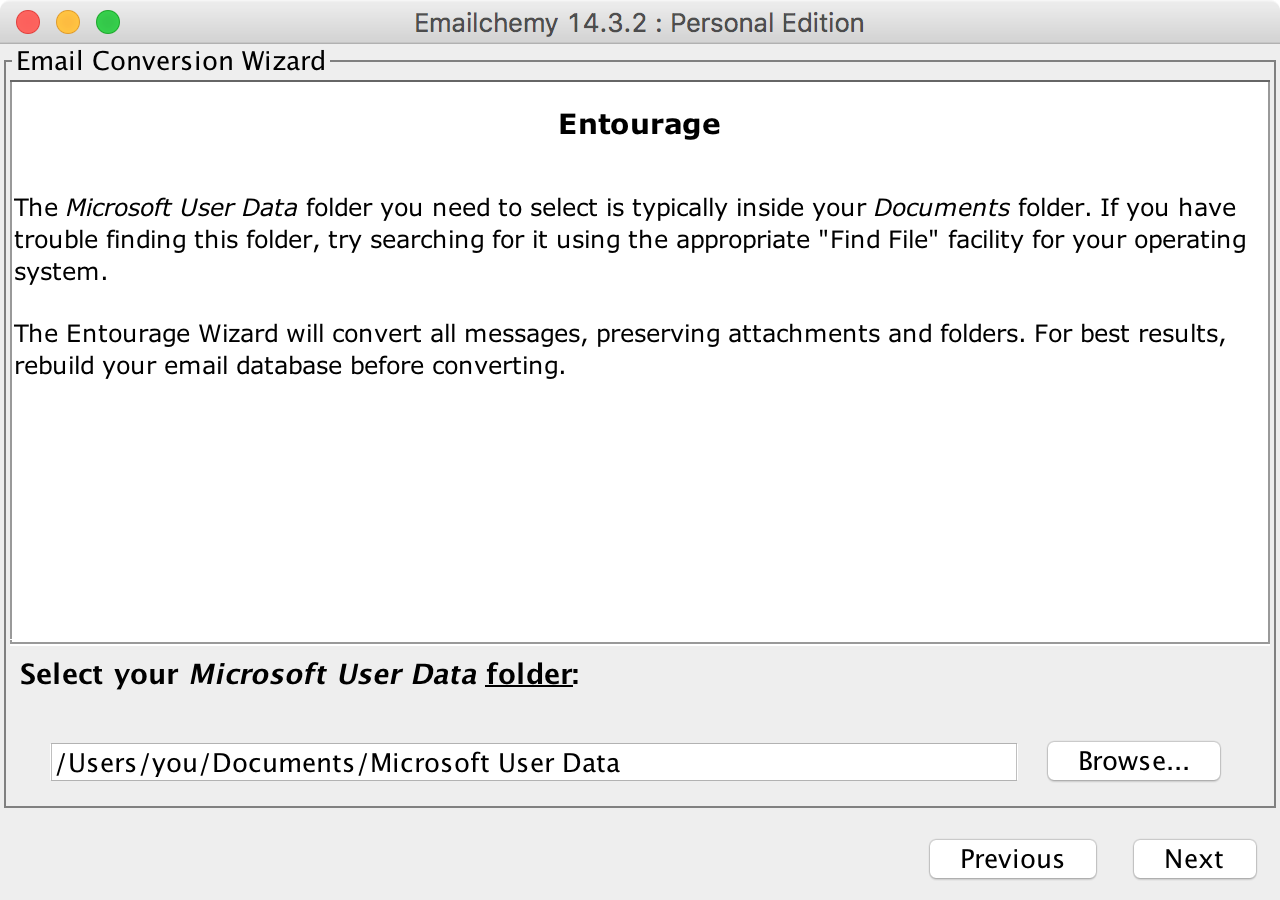Click the Emailchemy 14.3.2 window title
This screenshot has height=900, width=1280.
coord(639,23)
